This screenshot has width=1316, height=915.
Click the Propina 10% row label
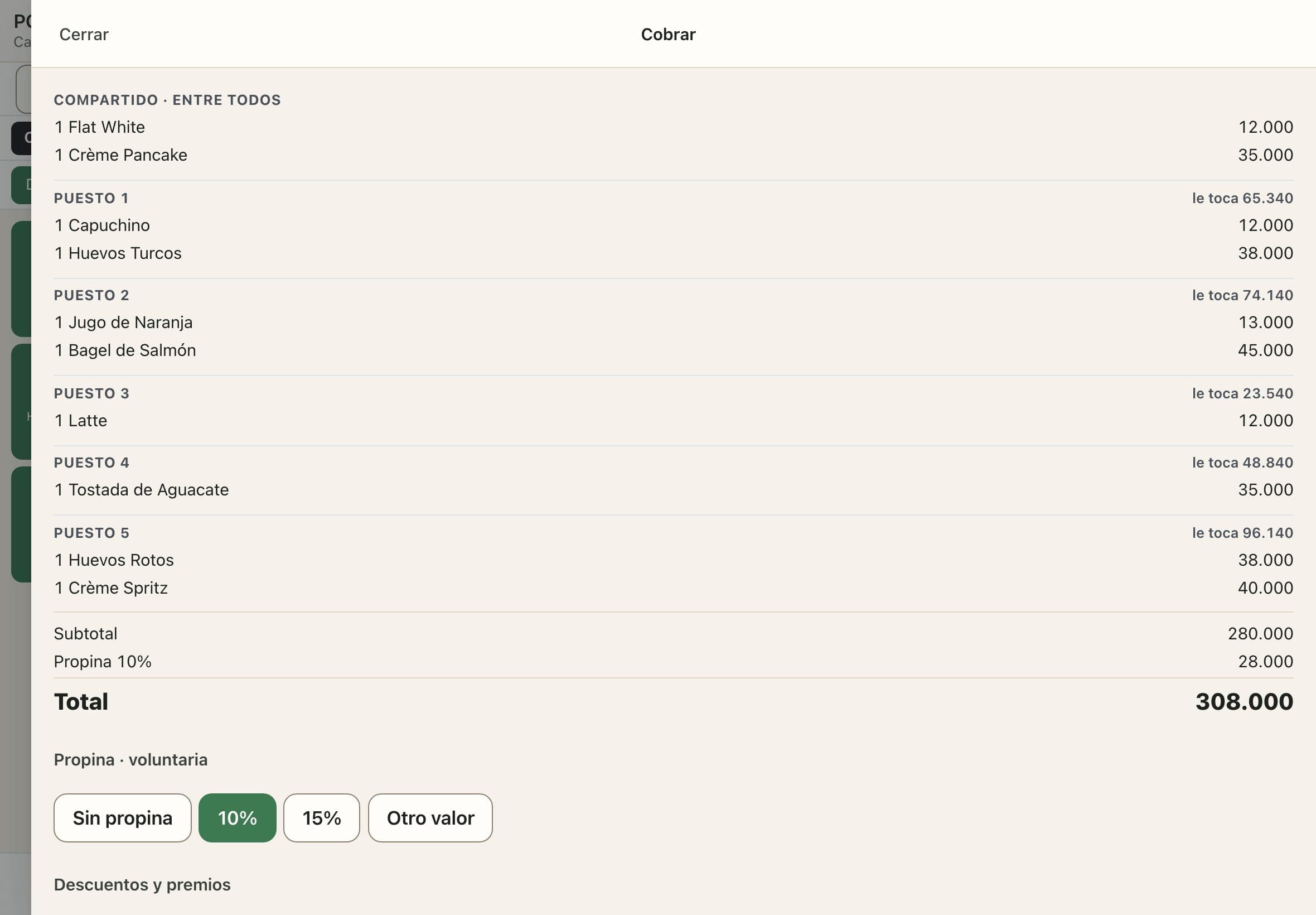point(103,662)
